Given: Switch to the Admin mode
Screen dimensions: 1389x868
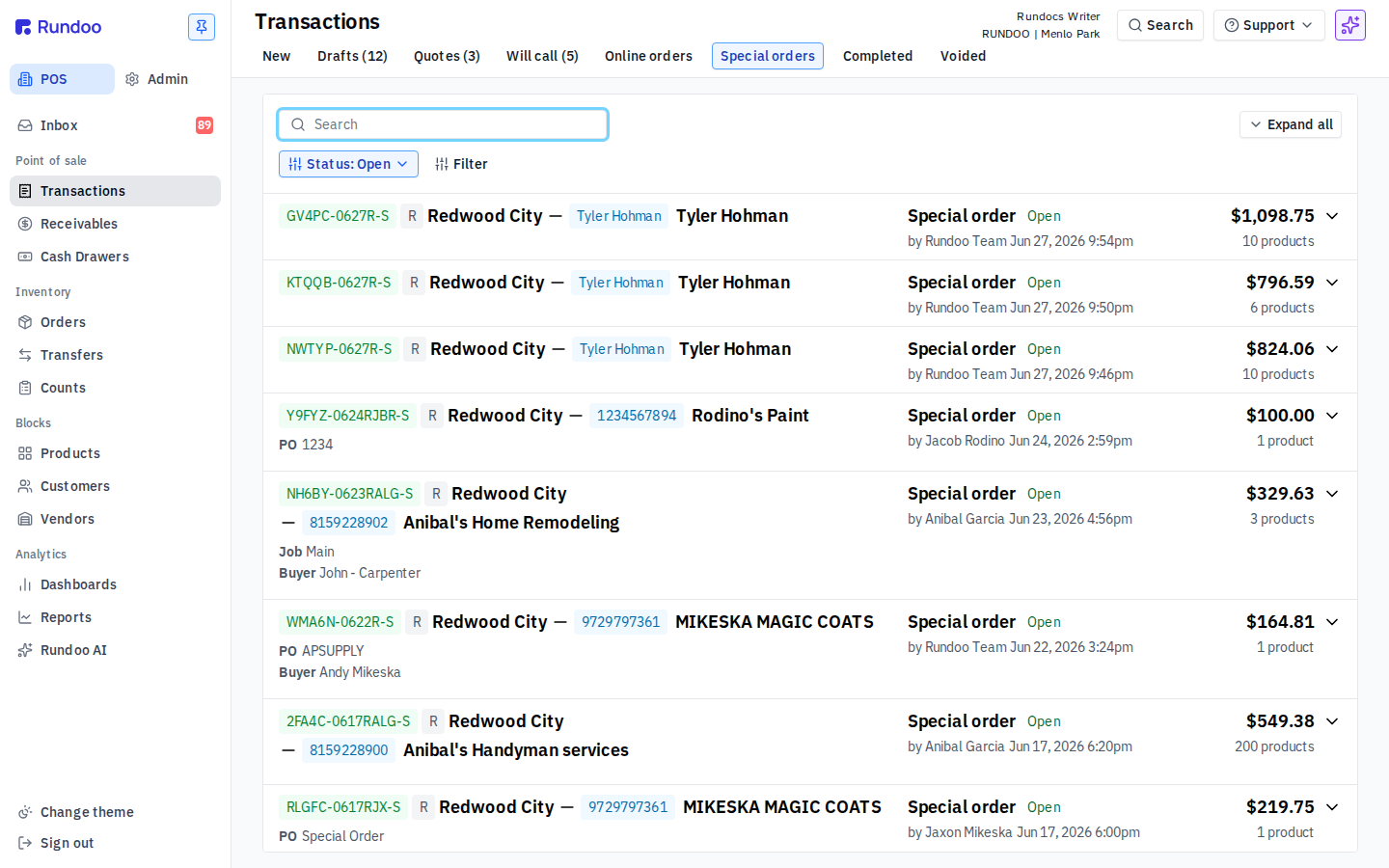Looking at the screenshot, I should coord(157,79).
